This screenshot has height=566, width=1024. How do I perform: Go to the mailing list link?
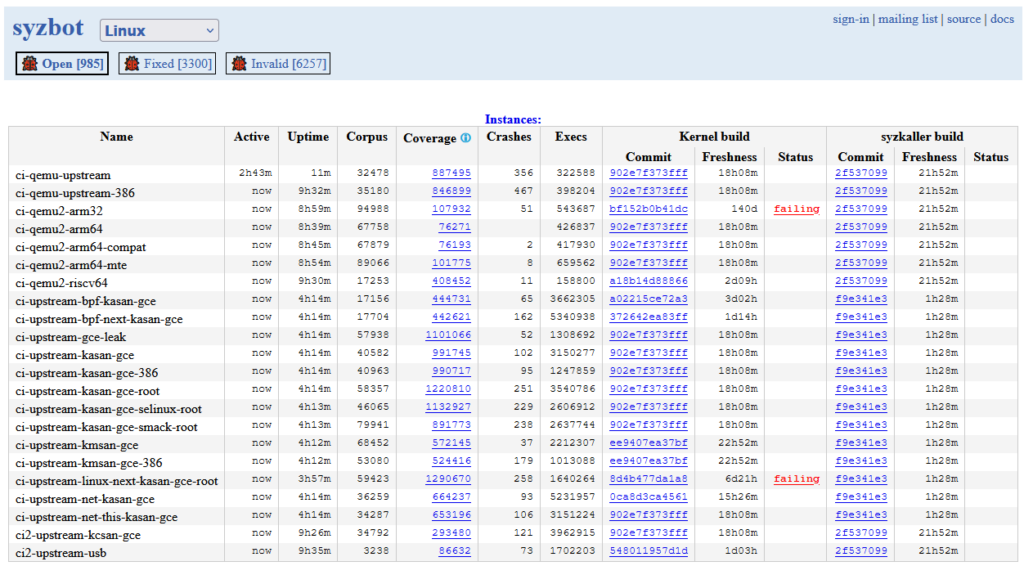coord(908,19)
